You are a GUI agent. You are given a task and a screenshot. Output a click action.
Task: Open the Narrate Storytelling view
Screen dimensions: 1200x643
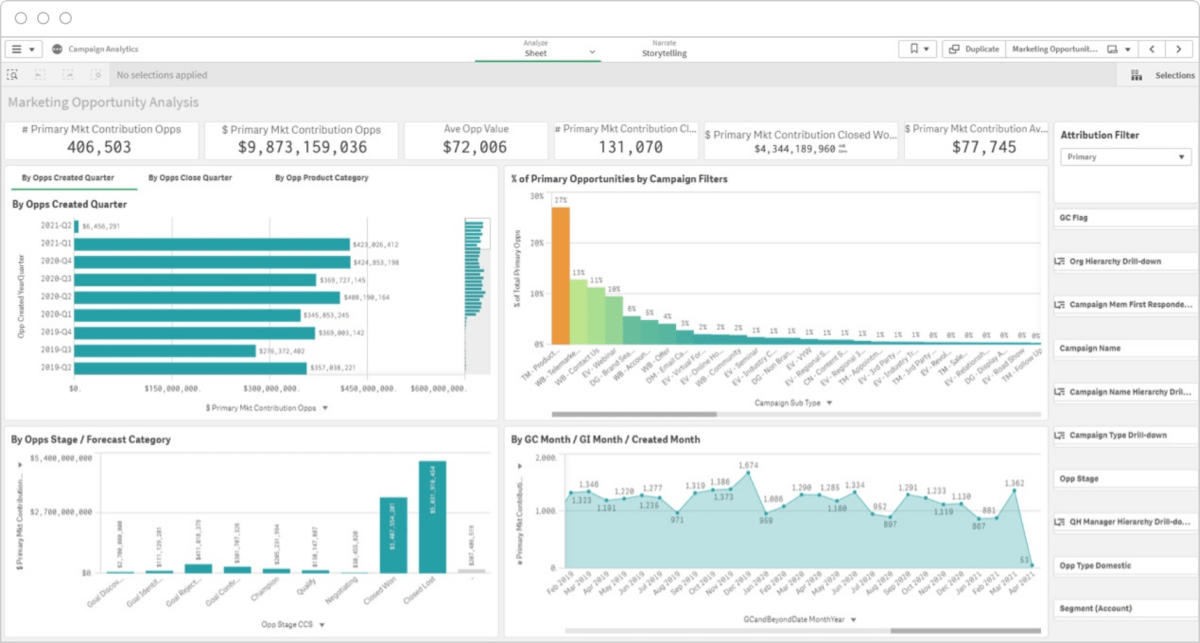(x=664, y=49)
